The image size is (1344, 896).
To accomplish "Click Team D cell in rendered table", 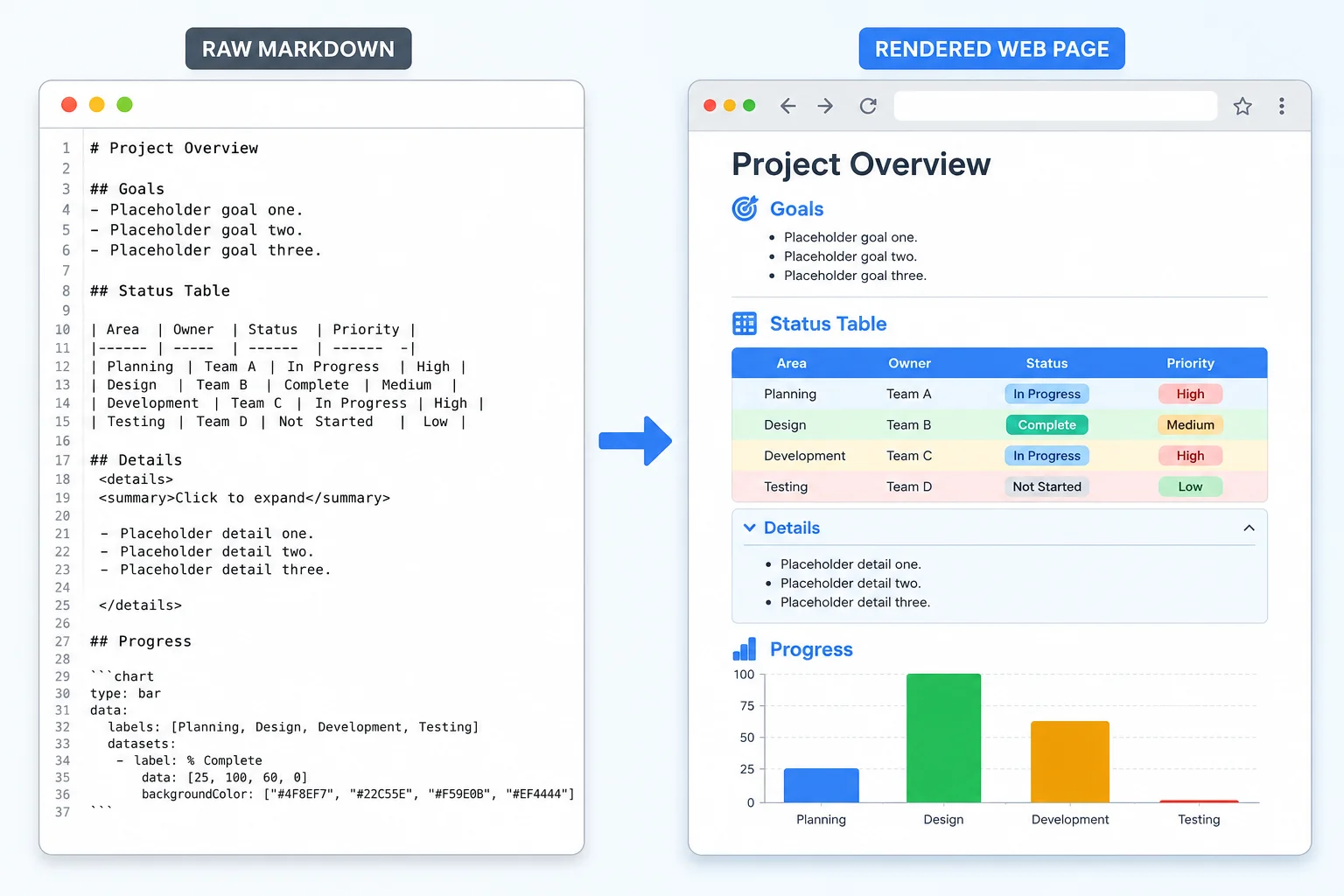I will 909,486.
